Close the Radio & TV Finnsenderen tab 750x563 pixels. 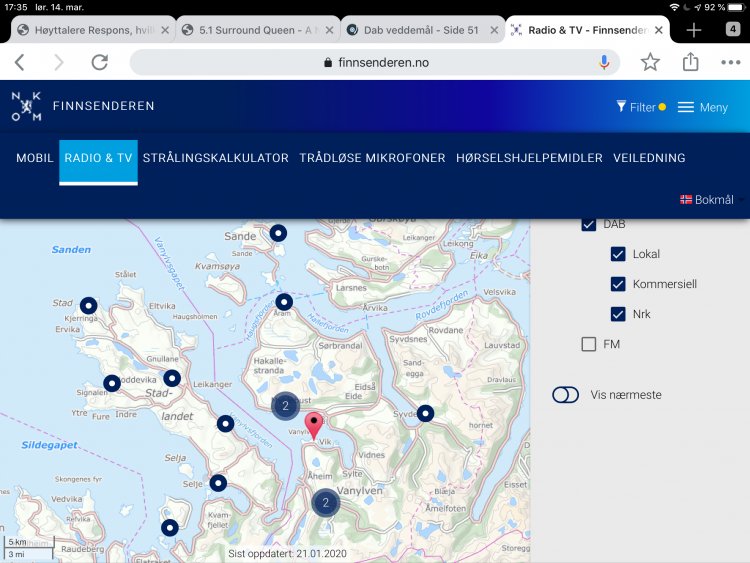click(x=659, y=30)
